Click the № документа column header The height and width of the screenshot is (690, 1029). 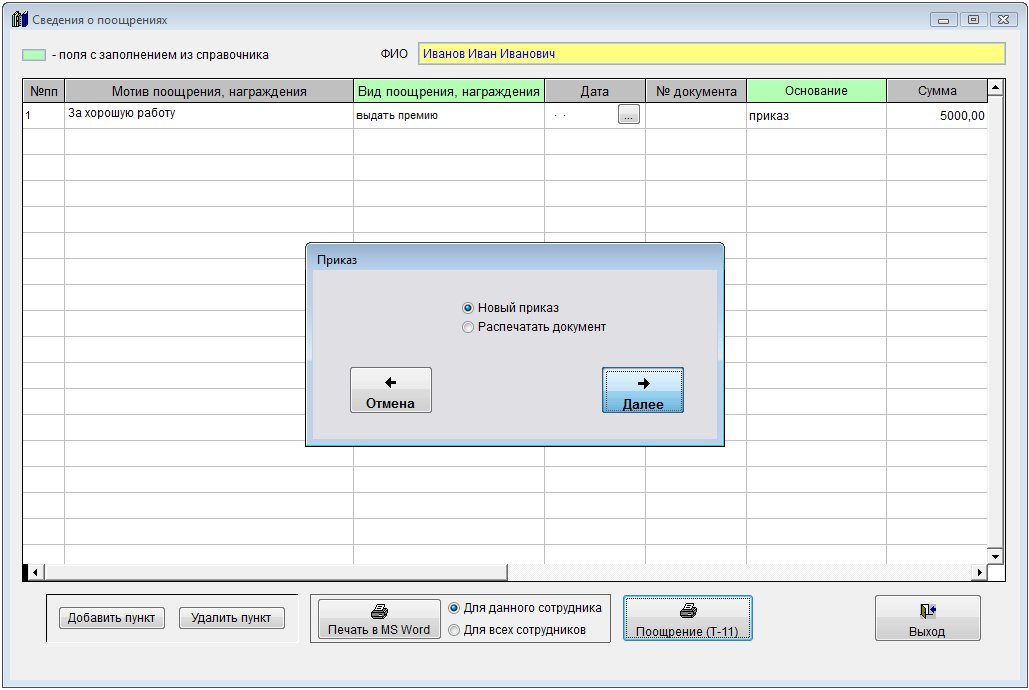point(696,91)
